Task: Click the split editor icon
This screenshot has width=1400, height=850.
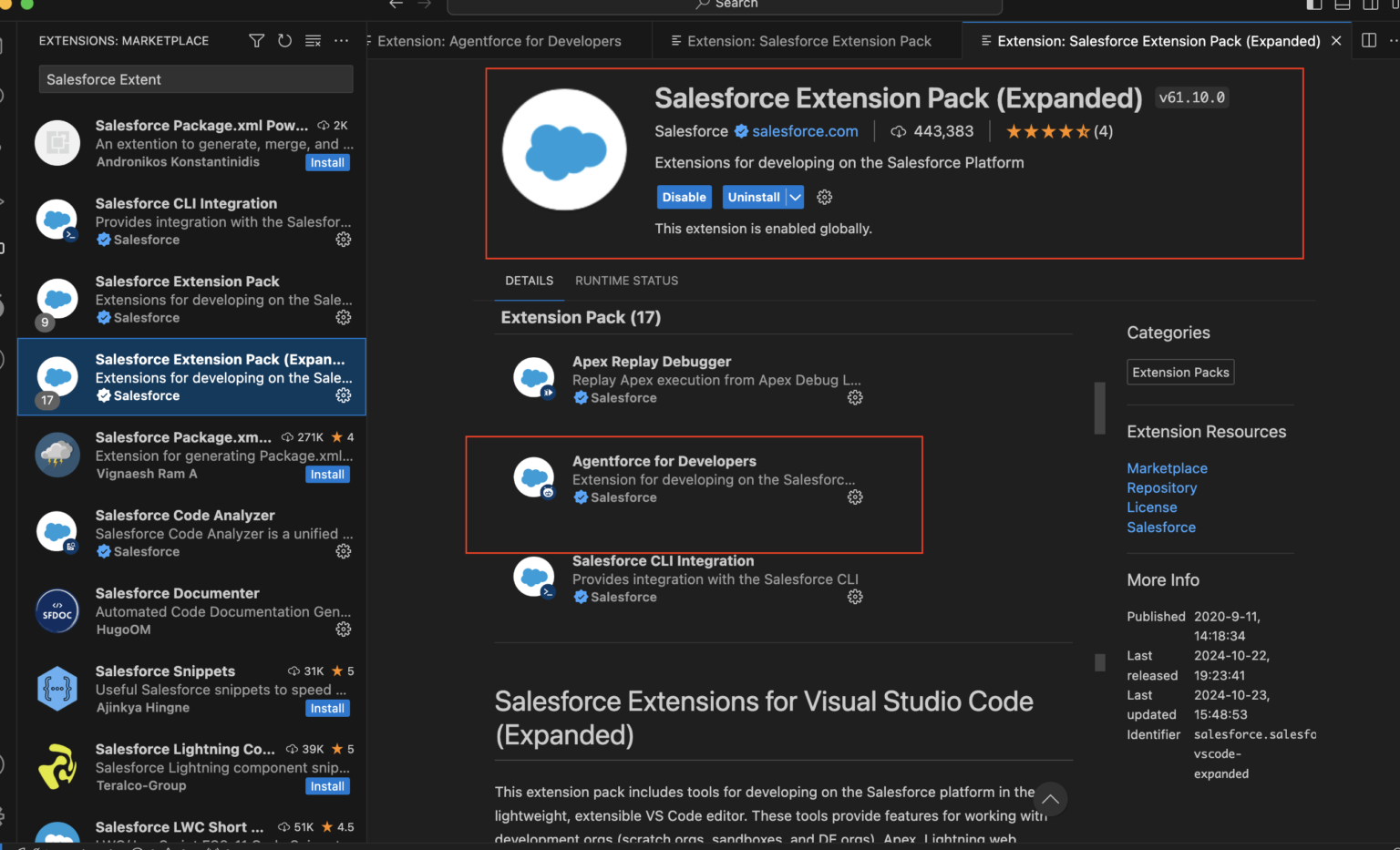Action: click(x=1368, y=41)
